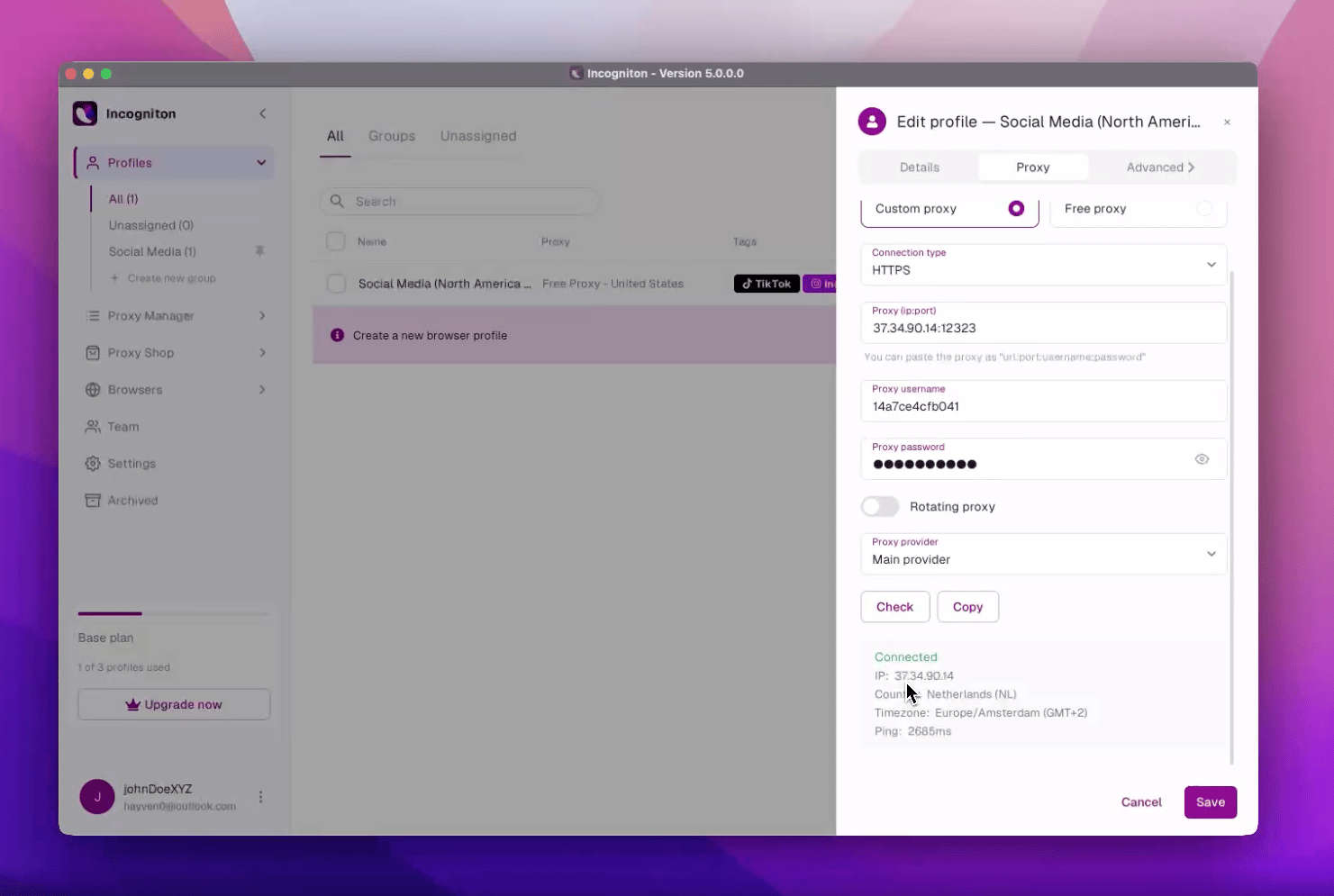
Task: Click the Profiles person icon
Action: 93,163
